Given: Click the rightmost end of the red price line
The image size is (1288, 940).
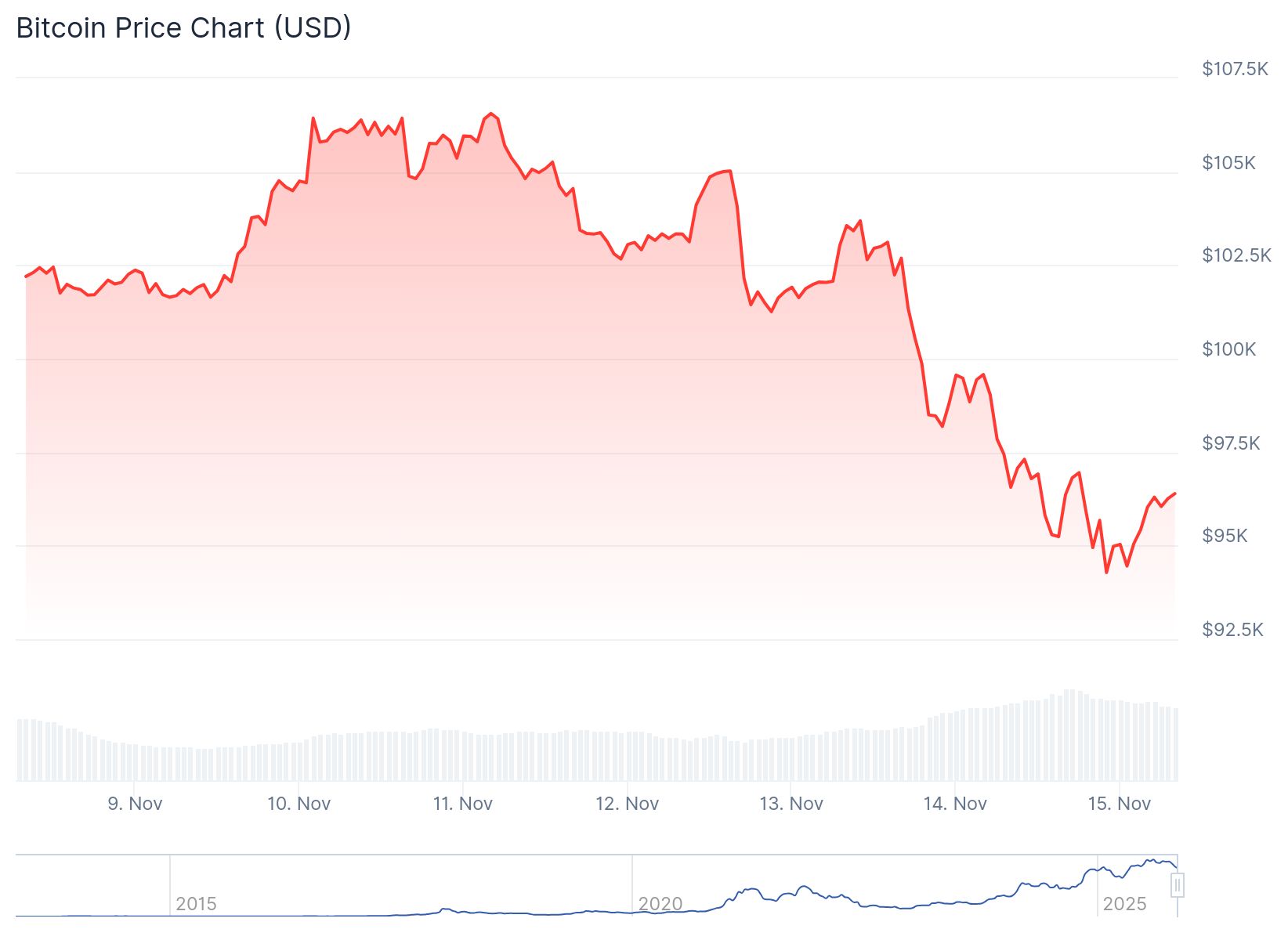Looking at the screenshot, I should click(x=1175, y=493).
